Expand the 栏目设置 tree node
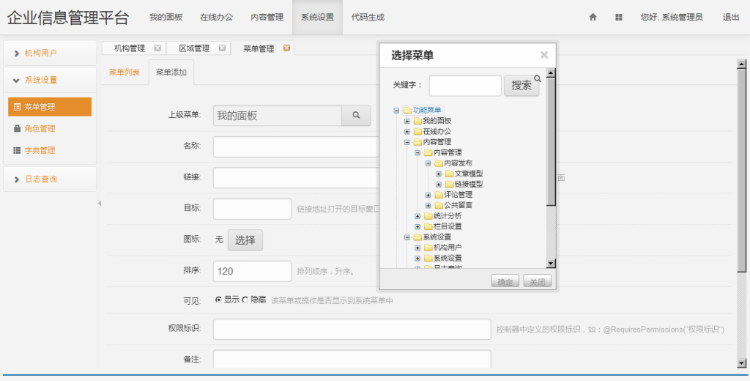Viewport: 750px width, 381px height. (x=418, y=227)
